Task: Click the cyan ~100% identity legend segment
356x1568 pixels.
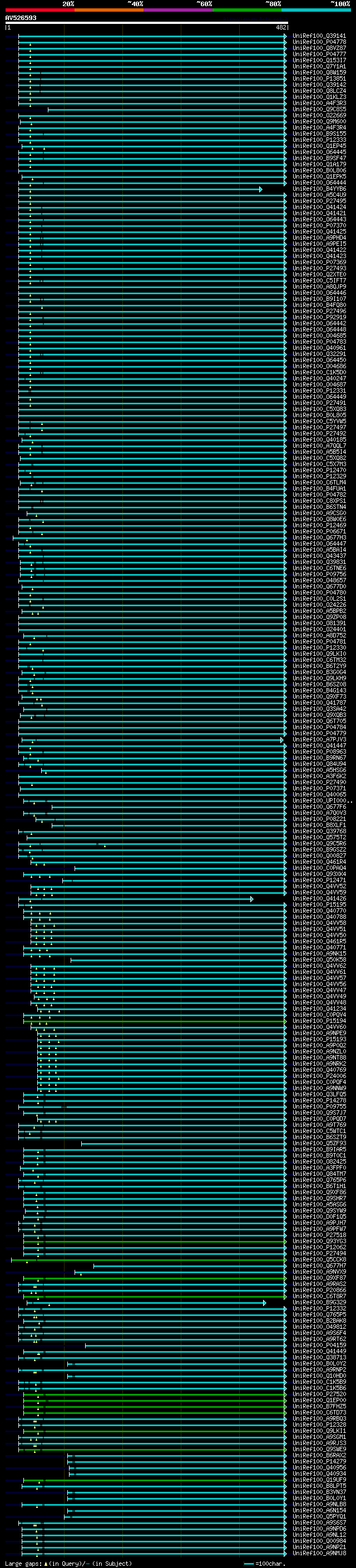Action: (x=316, y=10)
